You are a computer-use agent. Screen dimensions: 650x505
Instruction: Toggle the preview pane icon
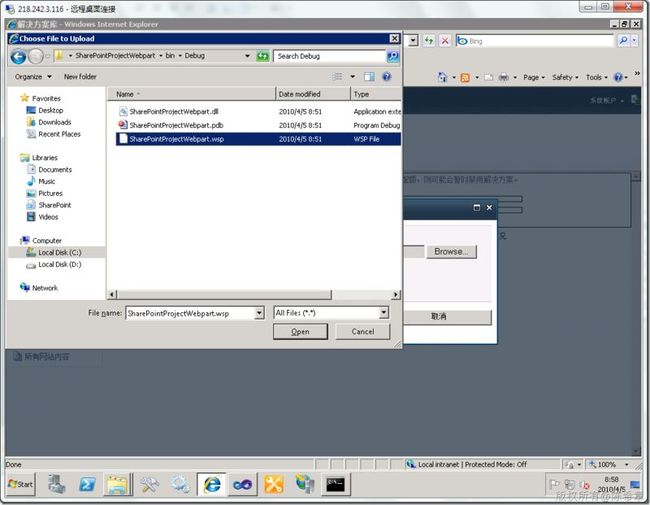[x=369, y=77]
